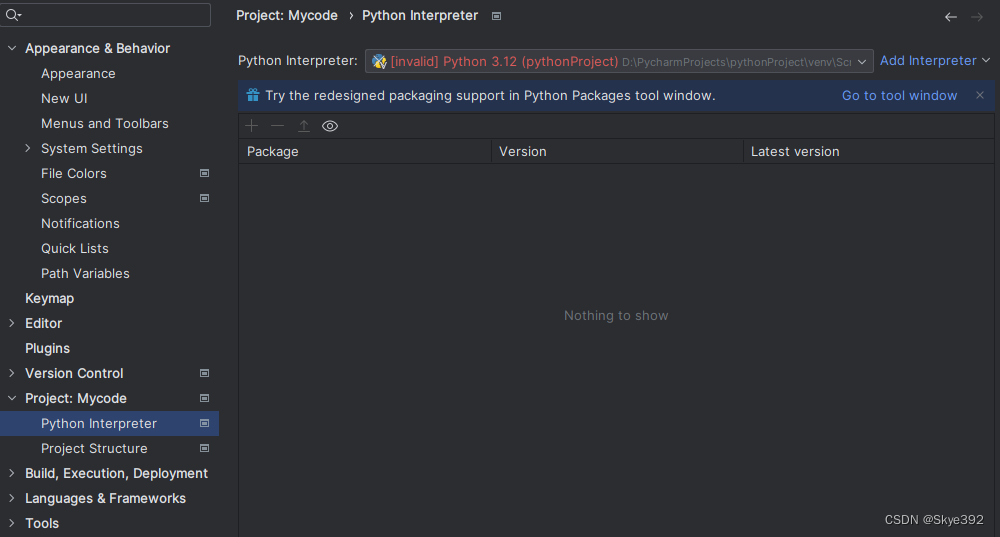Click project-level icon next to Version Control
This screenshot has height=537, width=1000.
tap(205, 373)
